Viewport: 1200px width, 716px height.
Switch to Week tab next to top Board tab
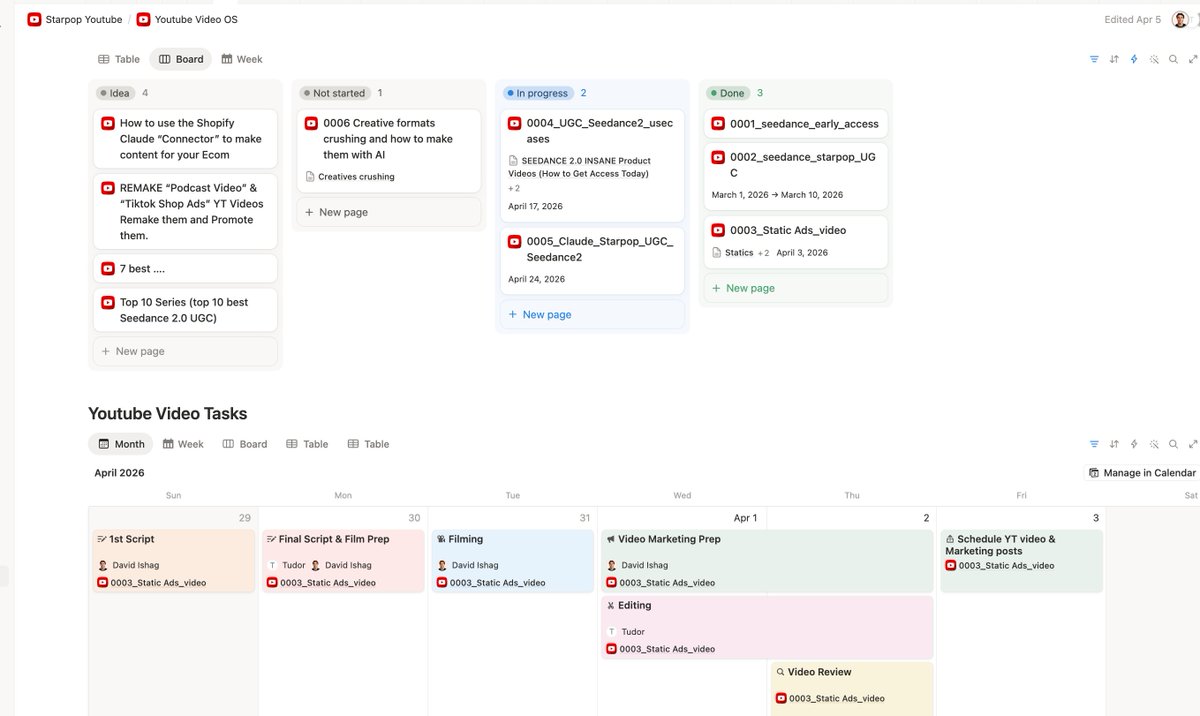[x=242, y=59]
